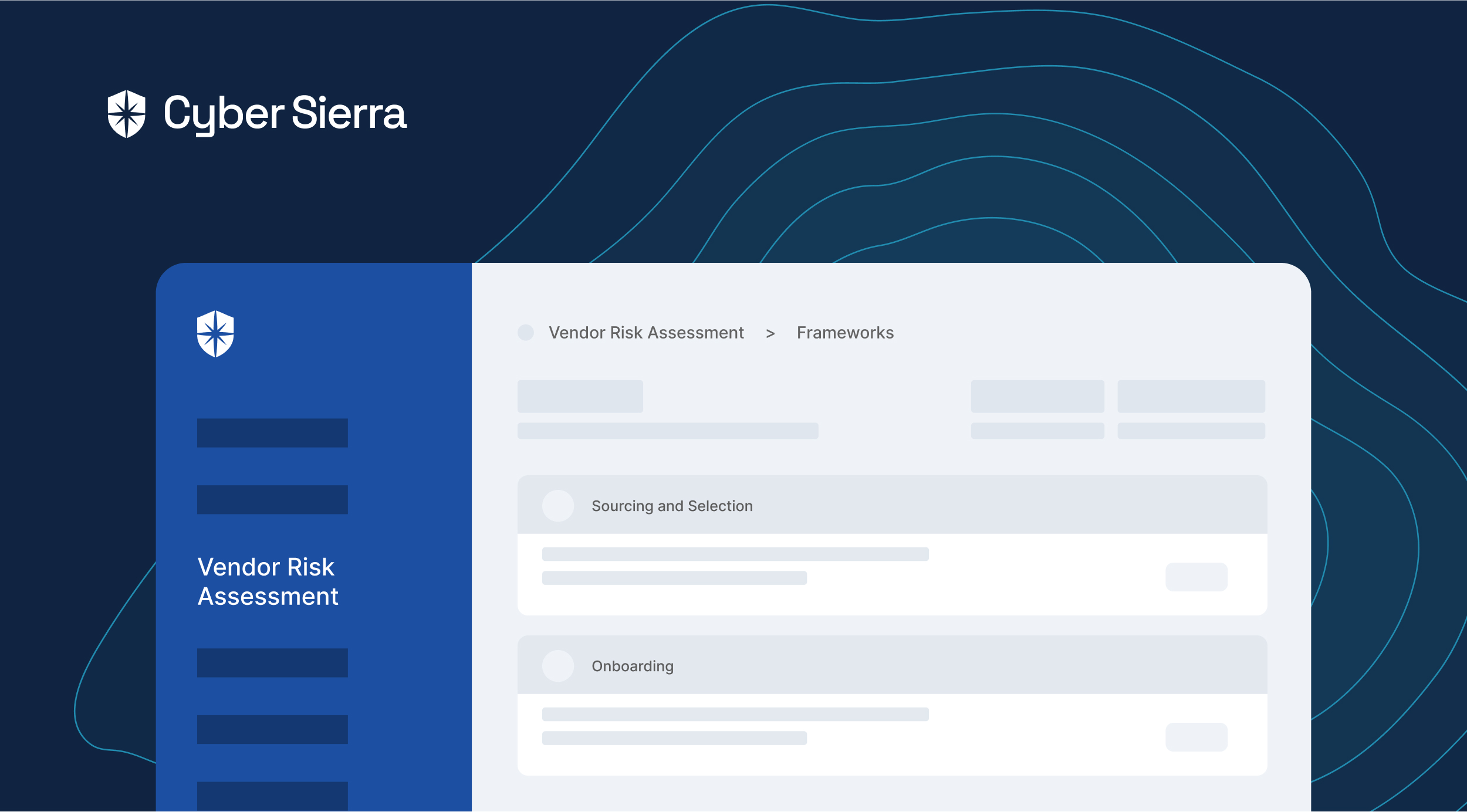Select the Onboarding section header

892,665
